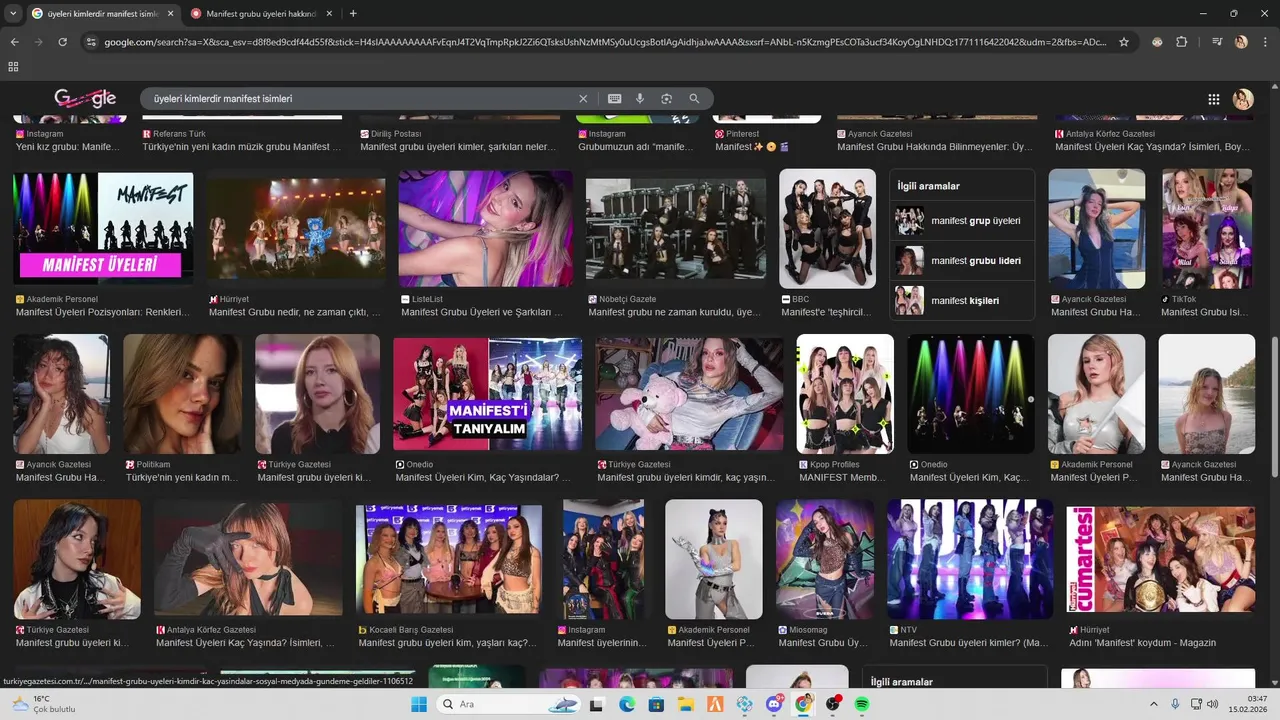Open the TikTok collage image
The height and width of the screenshot is (720, 1280).
[1207, 229]
